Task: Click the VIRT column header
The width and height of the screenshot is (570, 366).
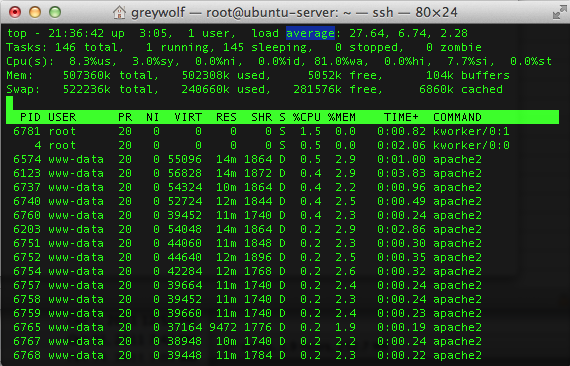Action: [x=188, y=117]
